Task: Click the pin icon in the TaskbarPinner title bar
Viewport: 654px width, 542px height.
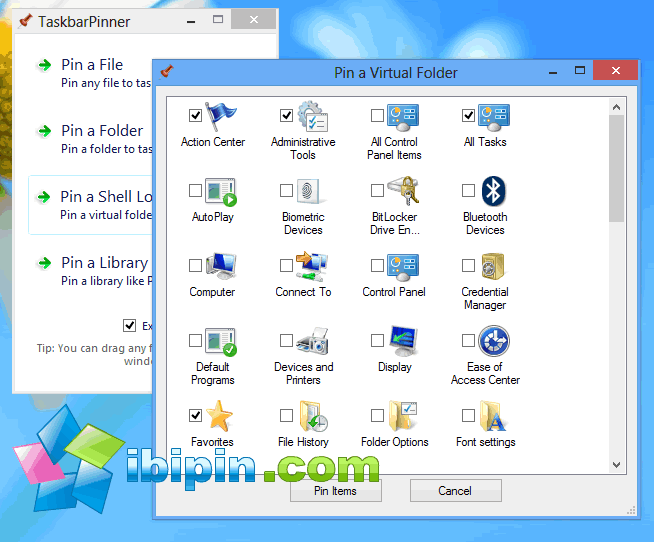Action: [x=26, y=21]
